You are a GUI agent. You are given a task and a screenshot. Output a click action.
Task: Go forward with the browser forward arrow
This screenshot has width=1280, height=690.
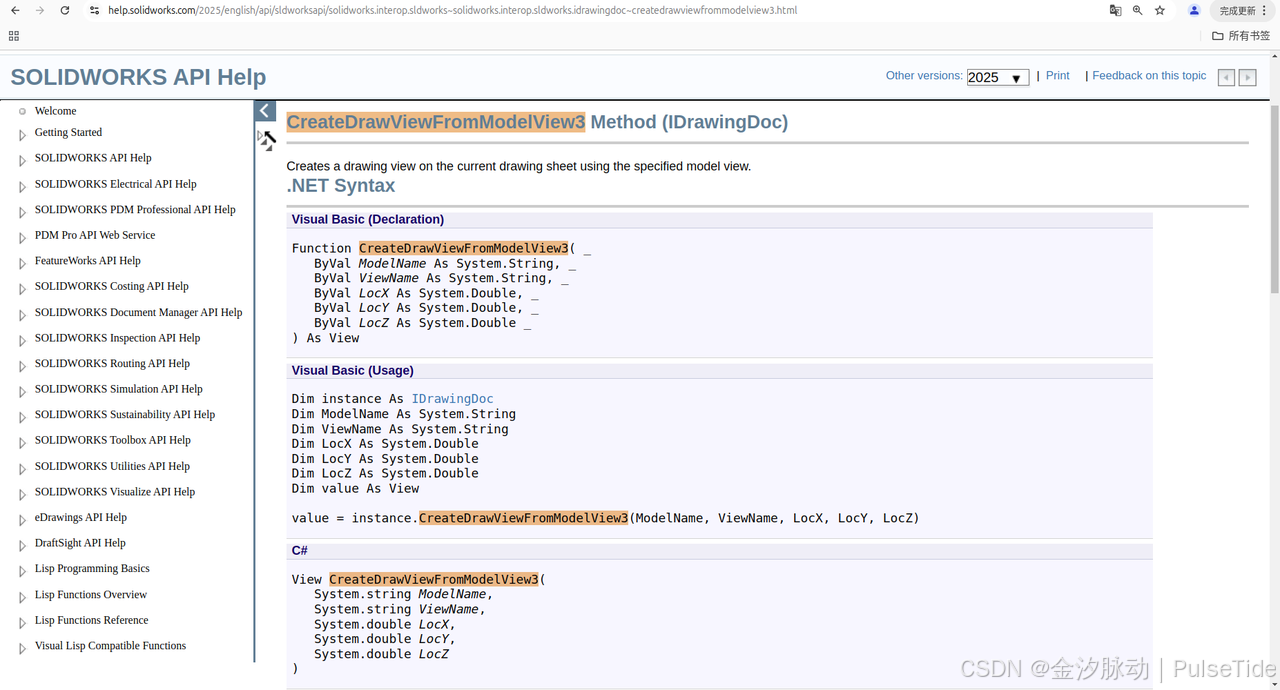point(40,10)
